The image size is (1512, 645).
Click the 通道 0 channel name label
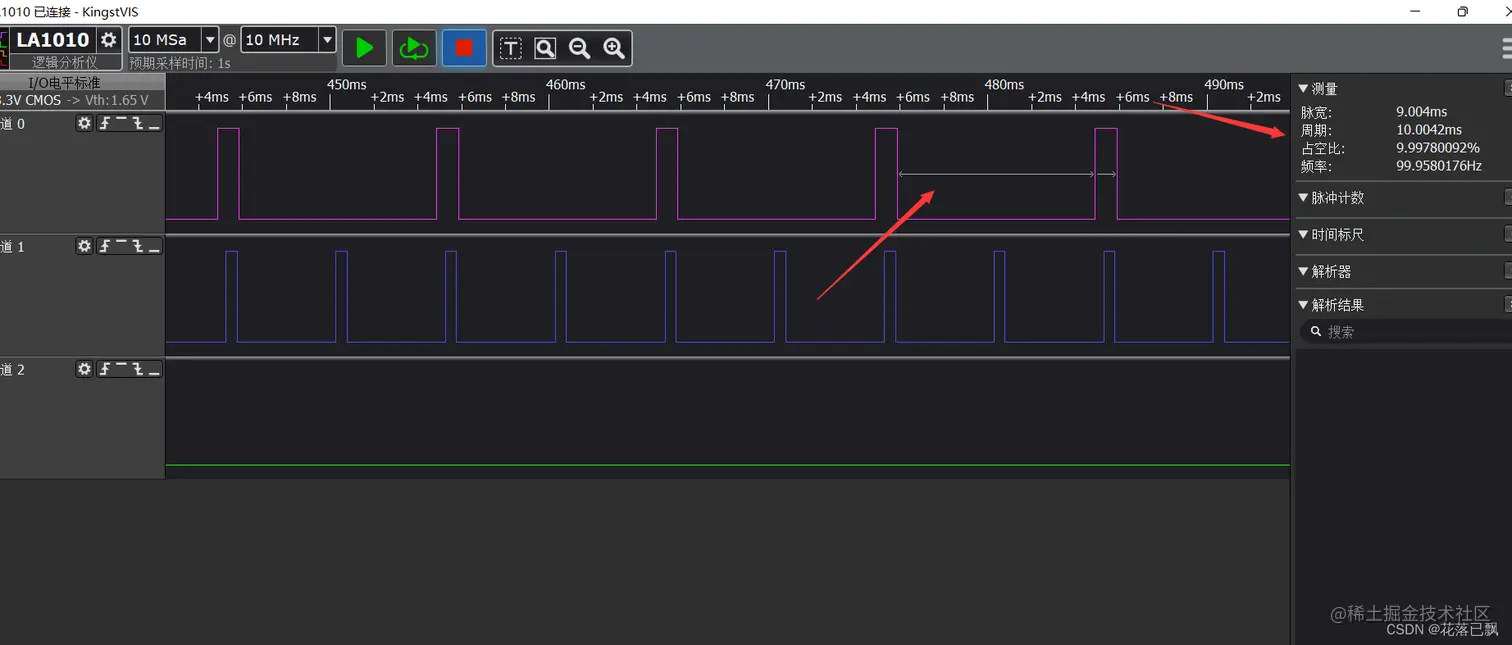pyautogui.click(x=12, y=124)
